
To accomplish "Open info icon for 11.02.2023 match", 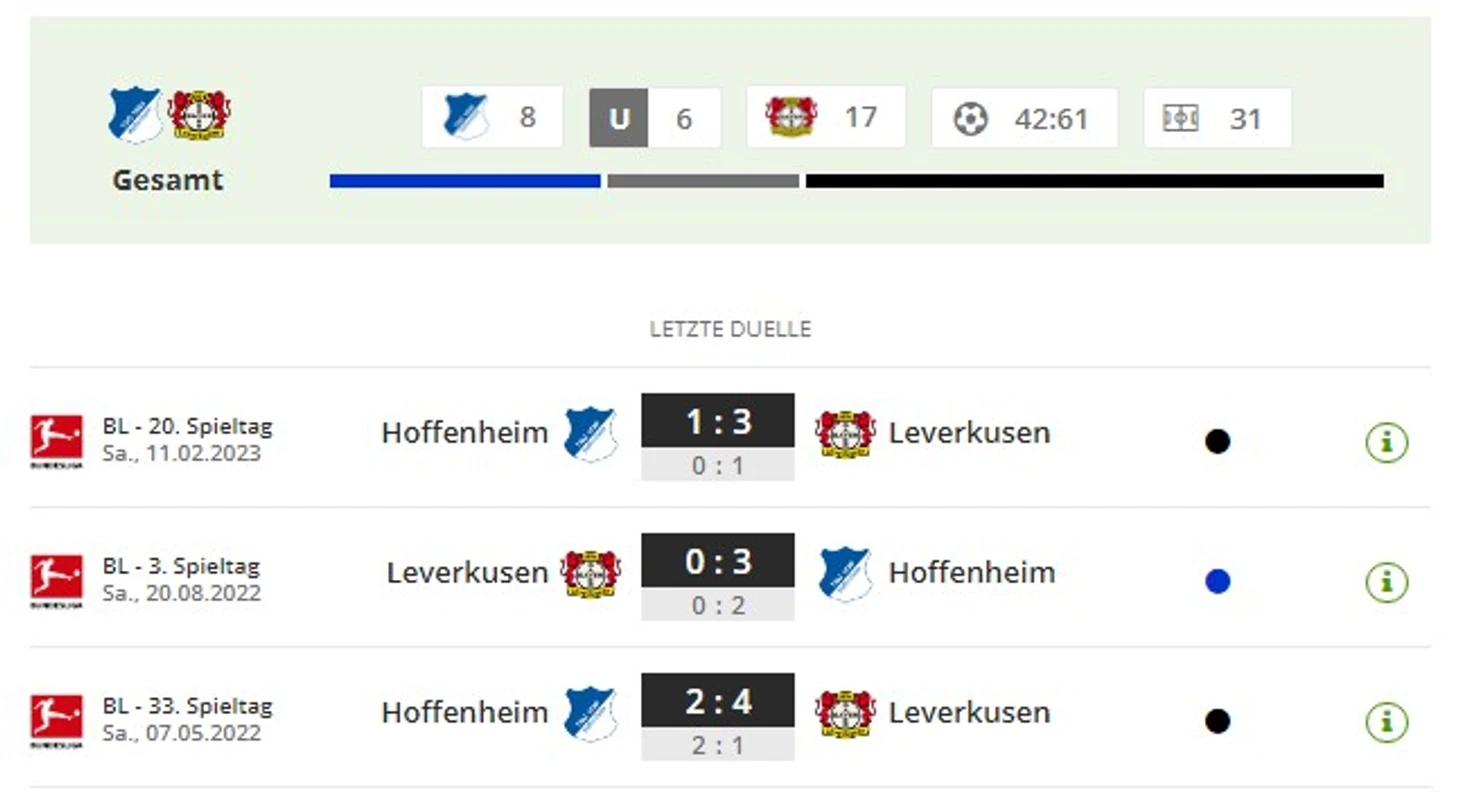I will pos(1386,441).
